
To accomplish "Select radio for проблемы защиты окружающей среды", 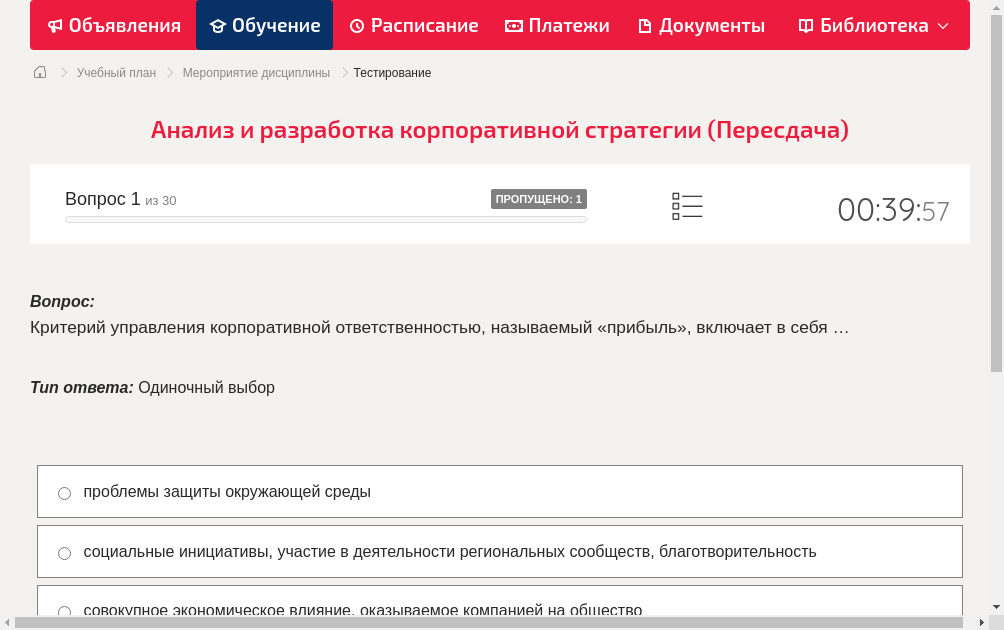I will [x=65, y=493].
